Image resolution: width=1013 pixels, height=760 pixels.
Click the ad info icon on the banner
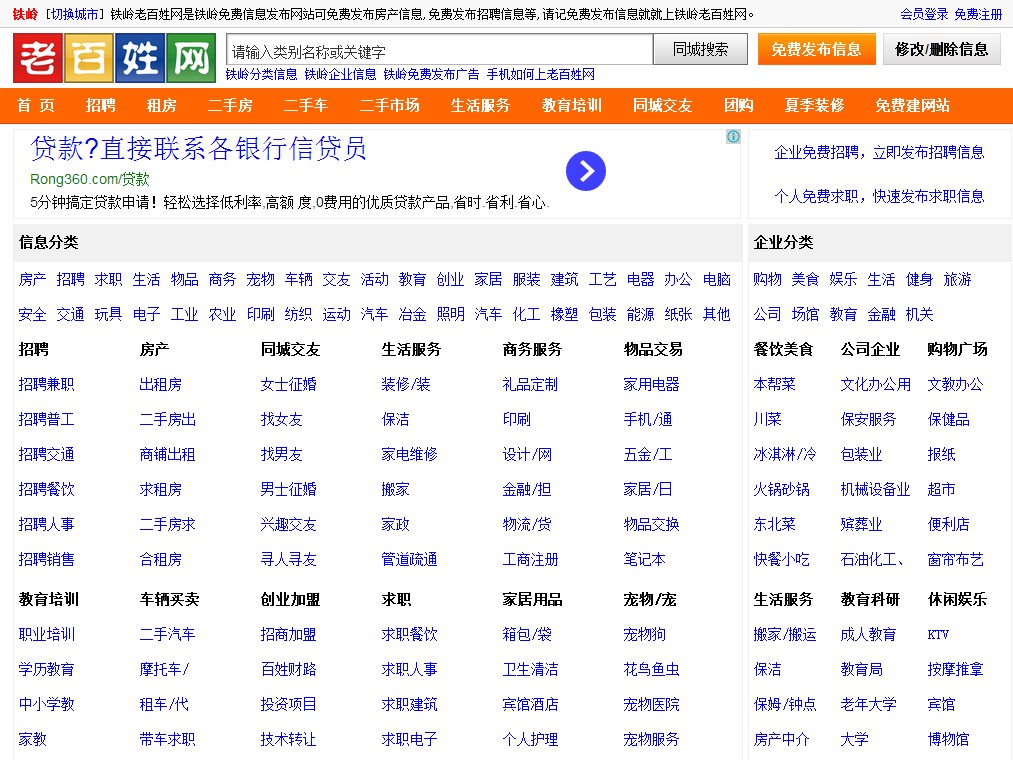(x=733, y=137)
